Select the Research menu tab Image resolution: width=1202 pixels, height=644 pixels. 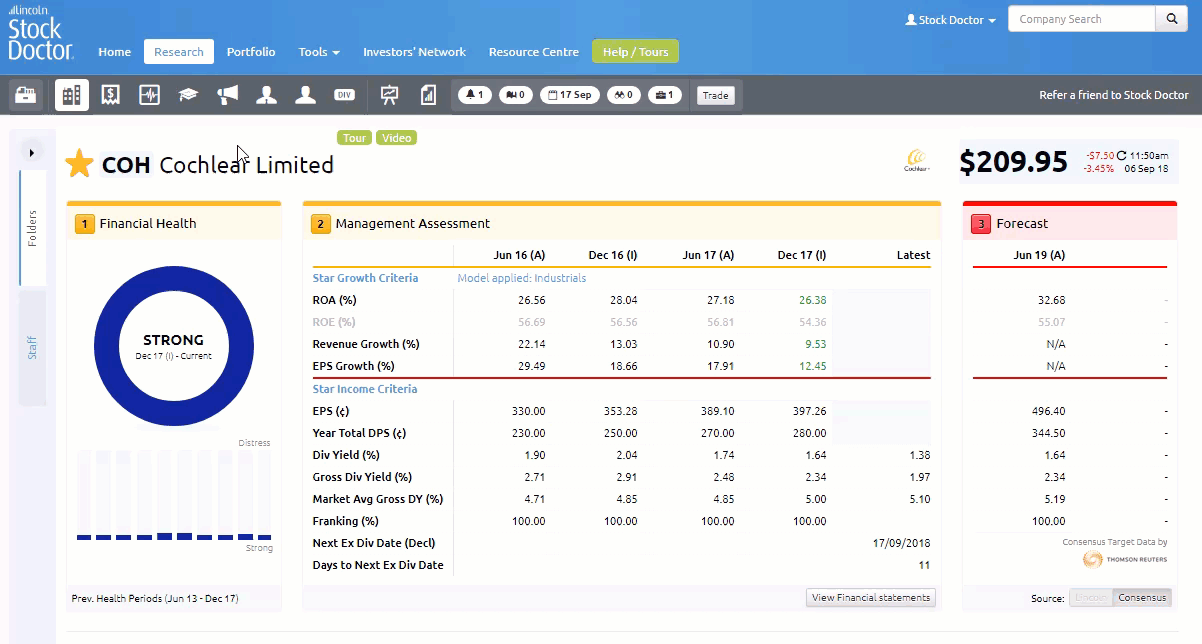(179, 52)
